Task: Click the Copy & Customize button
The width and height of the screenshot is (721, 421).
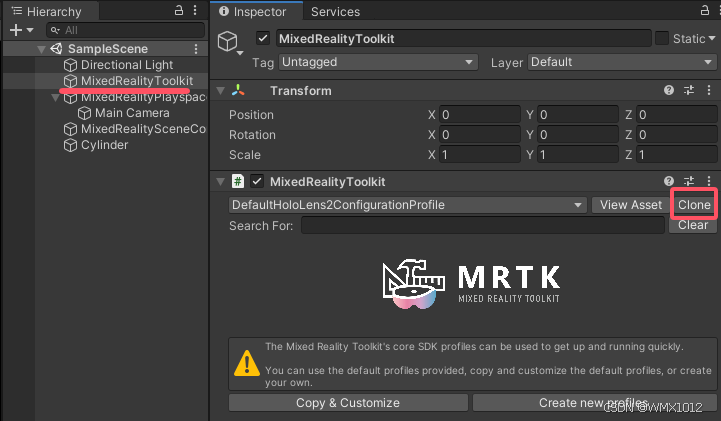Action: point(348,403)
